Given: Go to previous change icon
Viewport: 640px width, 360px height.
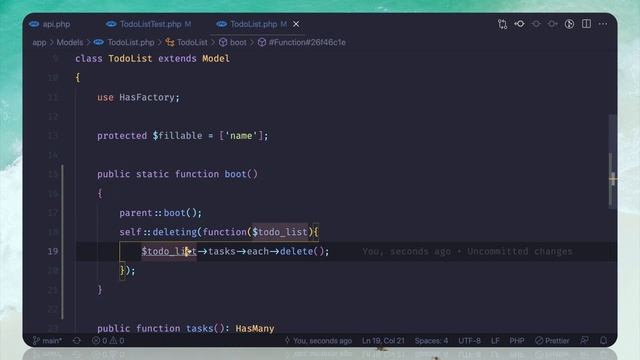Looking at the screenshot, I should [x=536, y=24].
